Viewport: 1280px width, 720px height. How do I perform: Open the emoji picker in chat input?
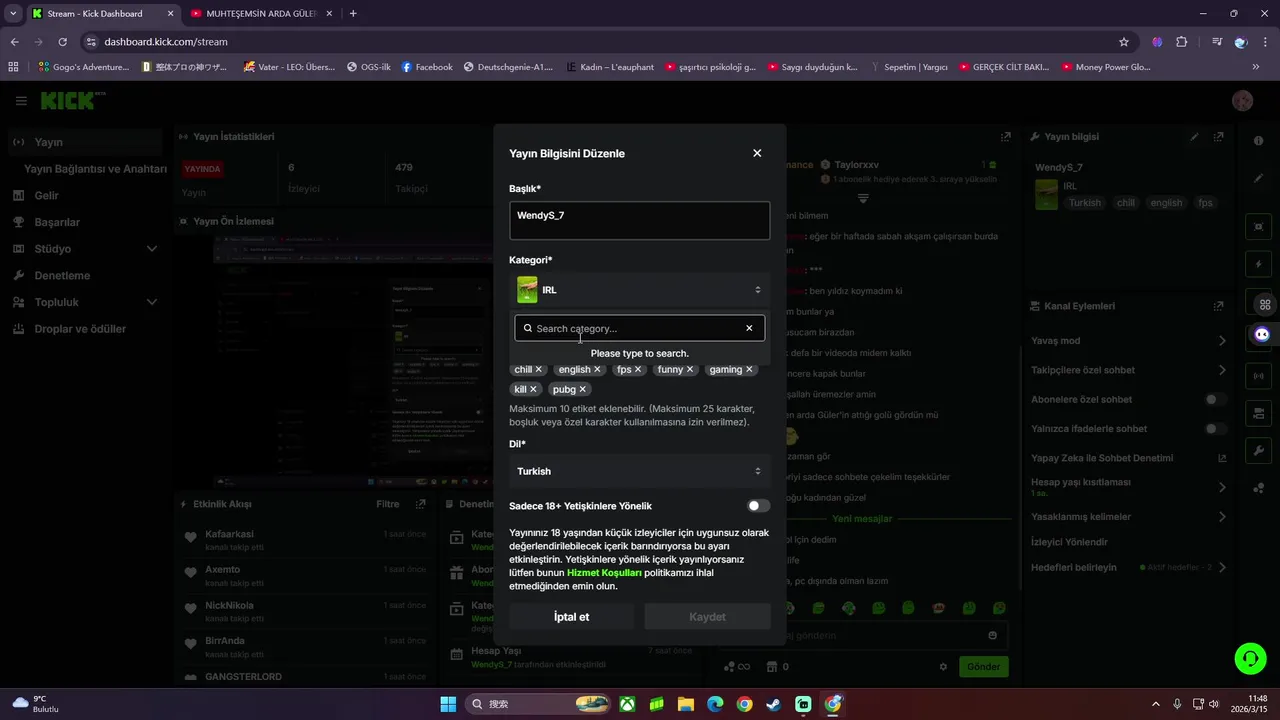[x=992, y=635]
